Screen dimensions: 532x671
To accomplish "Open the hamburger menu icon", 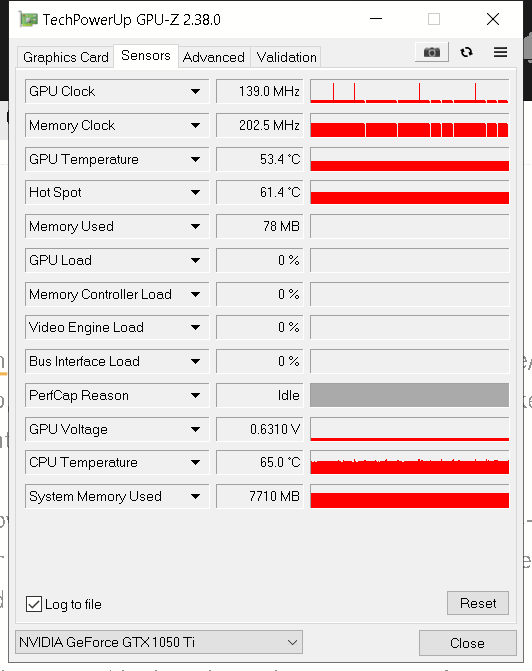I will [x=500, y=52].
